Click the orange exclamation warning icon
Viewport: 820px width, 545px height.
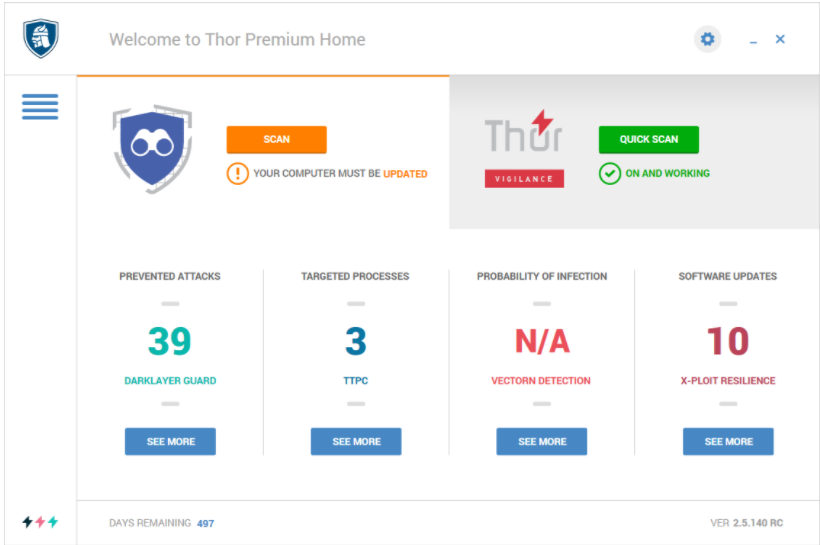point(237,174)
